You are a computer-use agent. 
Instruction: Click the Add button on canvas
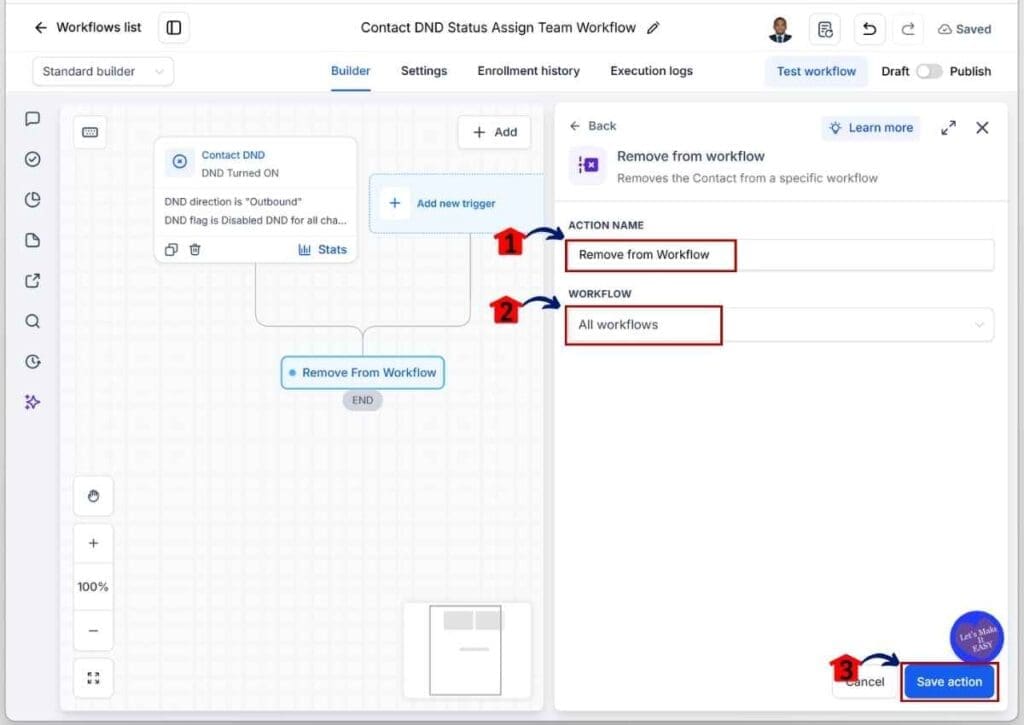494,133
